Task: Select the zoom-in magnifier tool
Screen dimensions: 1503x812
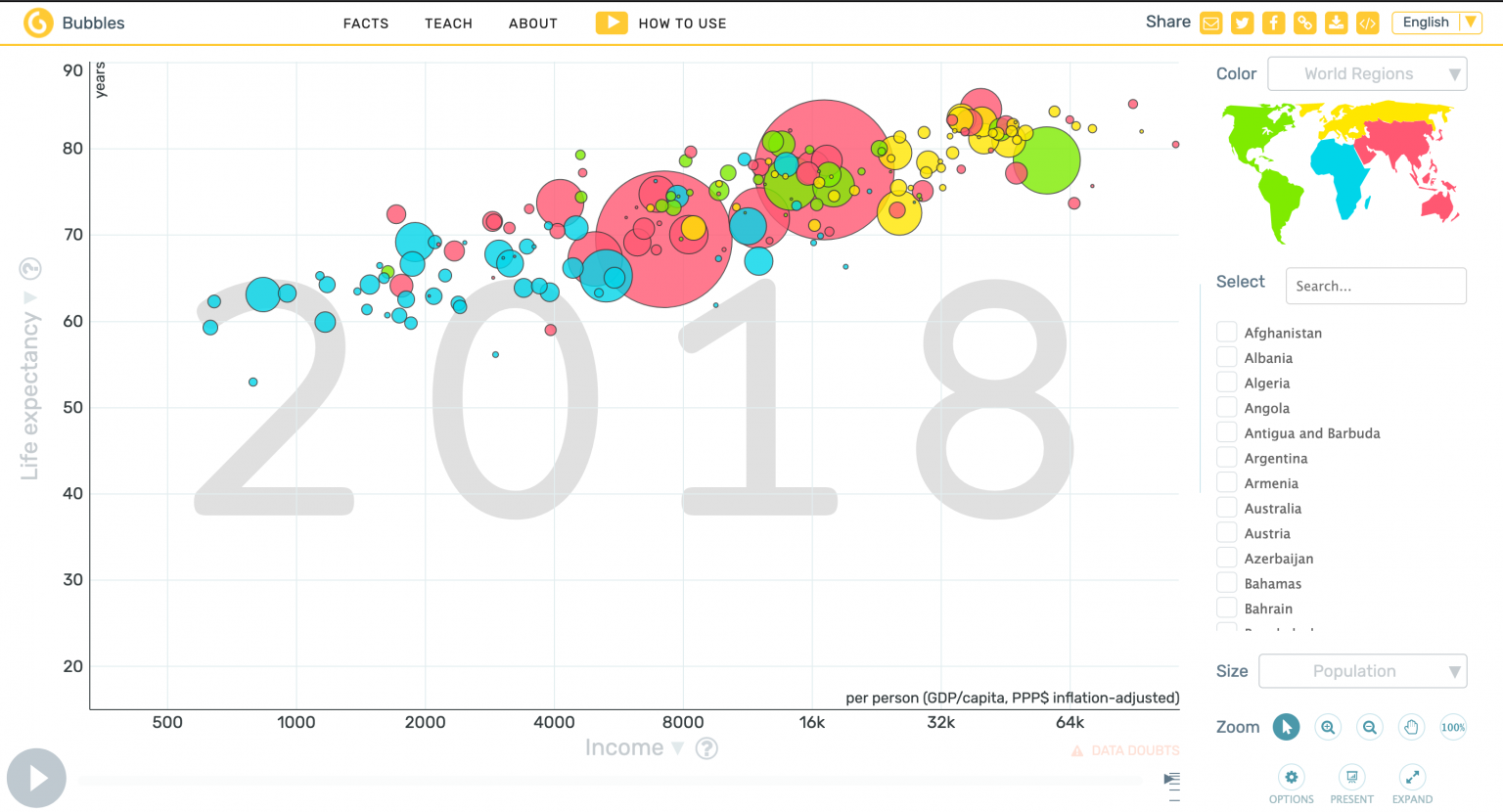Action: pos(1327,727)
